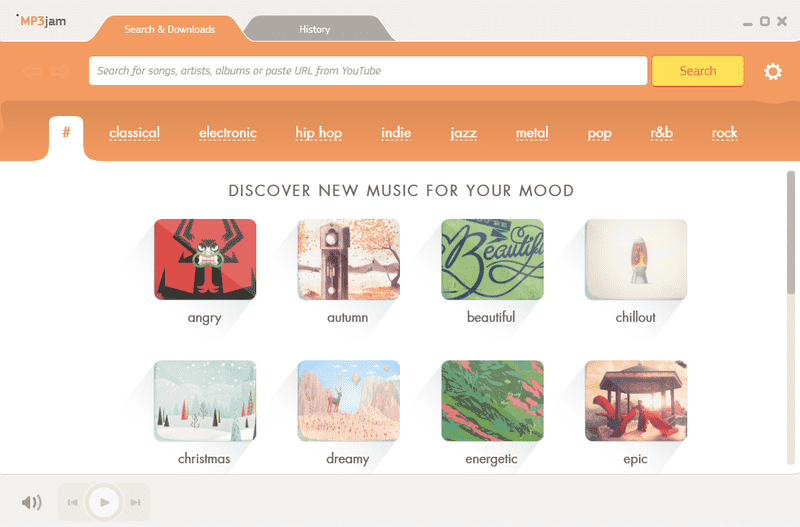Open the Search & Downloads tab
The height and width of the screenshot is (527, 800).
(x=169, y=29)
